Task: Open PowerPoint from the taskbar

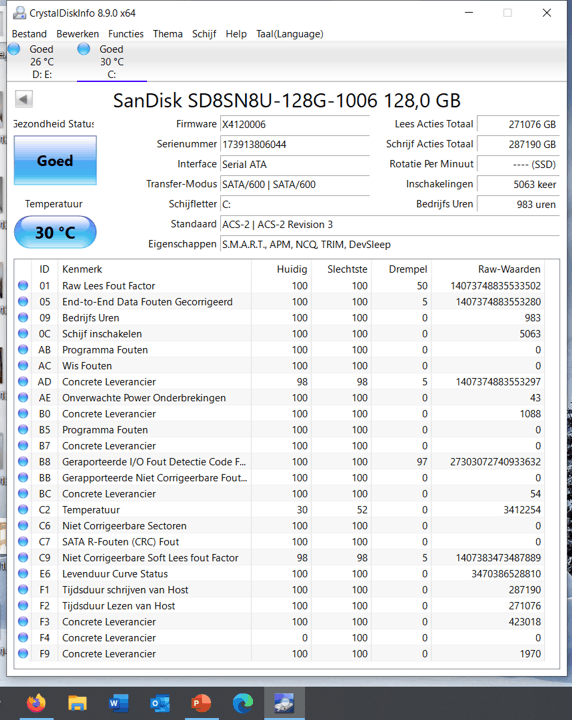Action: click(x=201, y=703)
